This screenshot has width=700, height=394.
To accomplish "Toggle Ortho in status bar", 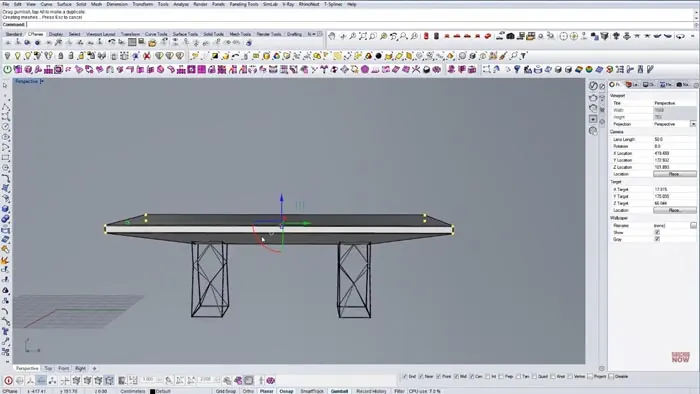I will click(248, 391).
